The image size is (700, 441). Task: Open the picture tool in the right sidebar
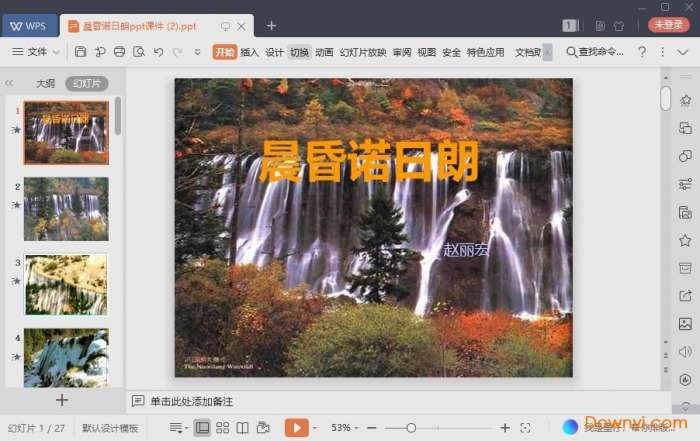[685, 324]
